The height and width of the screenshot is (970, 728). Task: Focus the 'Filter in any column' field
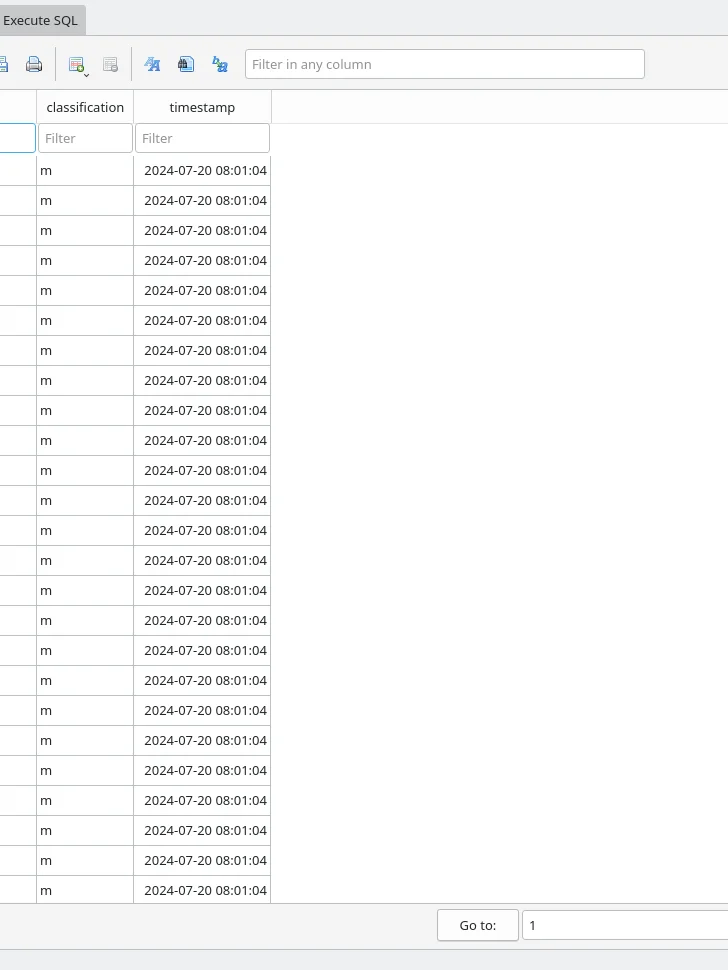click(x=445, y=64)
